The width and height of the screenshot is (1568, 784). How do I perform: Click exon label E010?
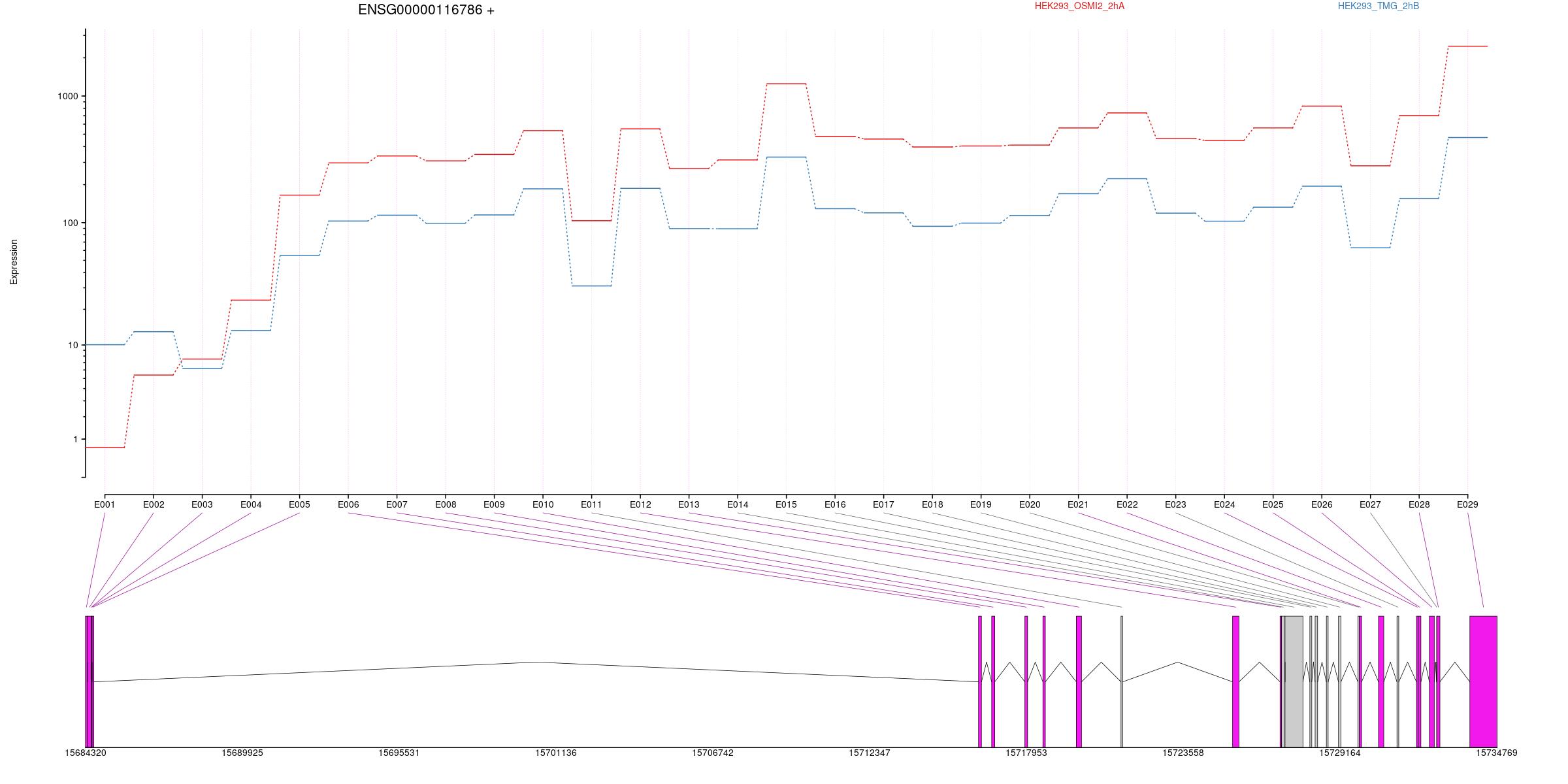click(543, 505)
